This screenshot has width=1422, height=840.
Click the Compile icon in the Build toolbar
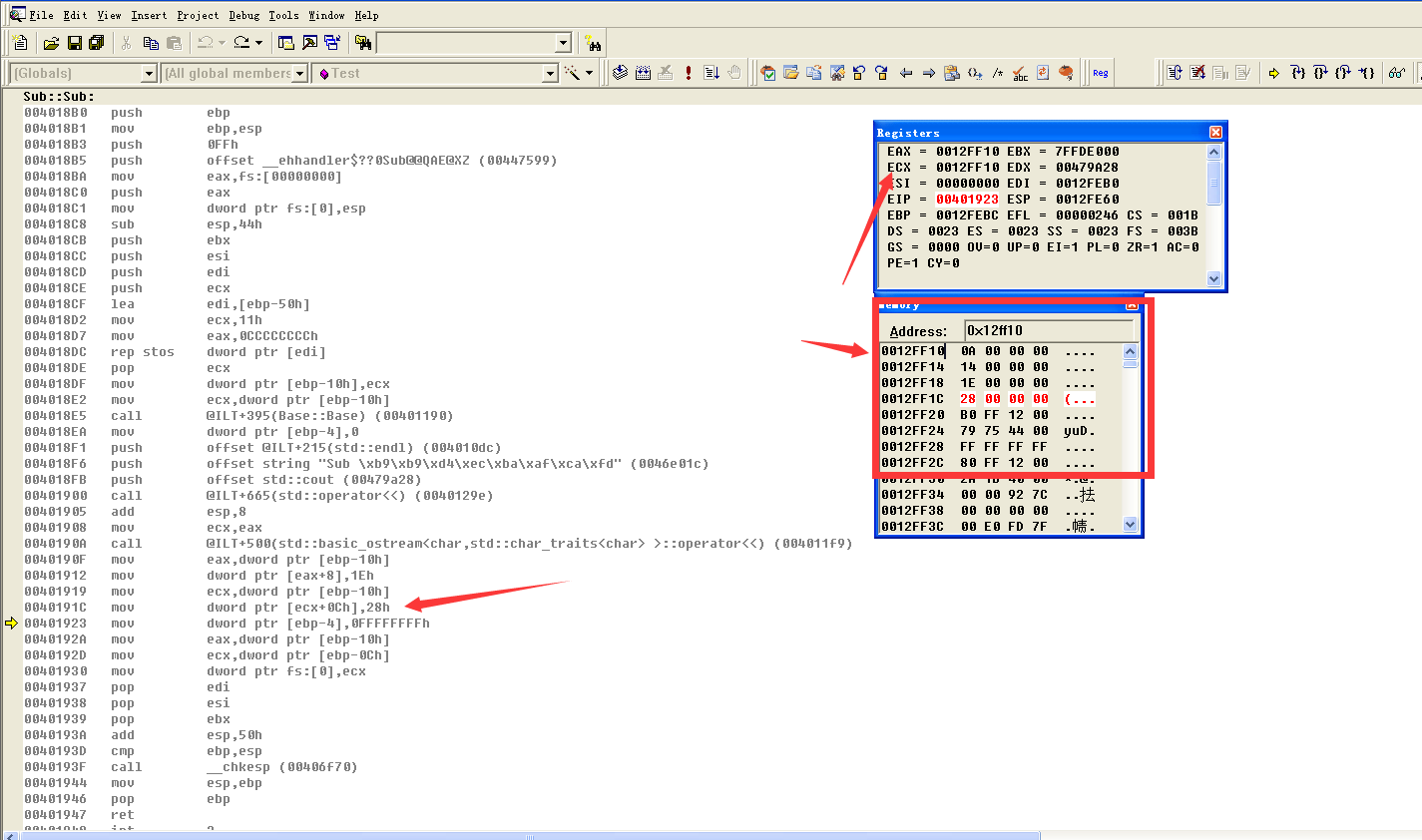point(621,73)
